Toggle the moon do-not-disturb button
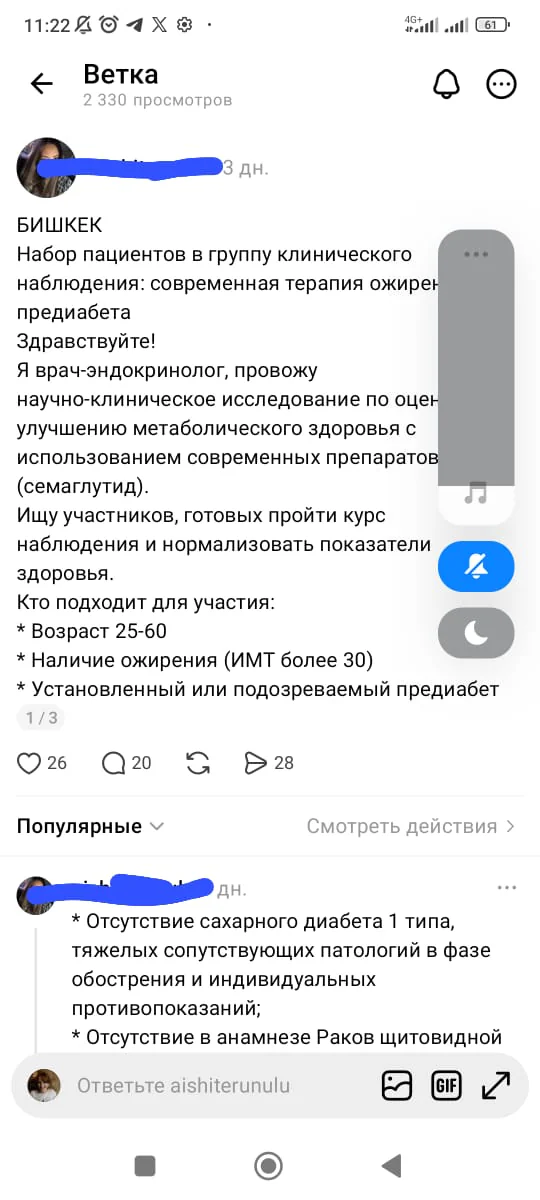The width and height of the screenshot is (540, 1200). click(x=476, y=632)
